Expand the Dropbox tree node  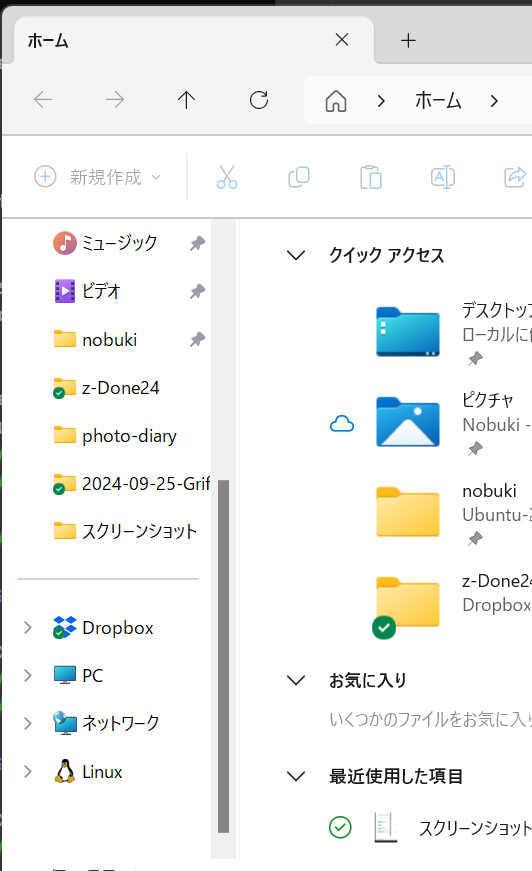pos(28,628)
